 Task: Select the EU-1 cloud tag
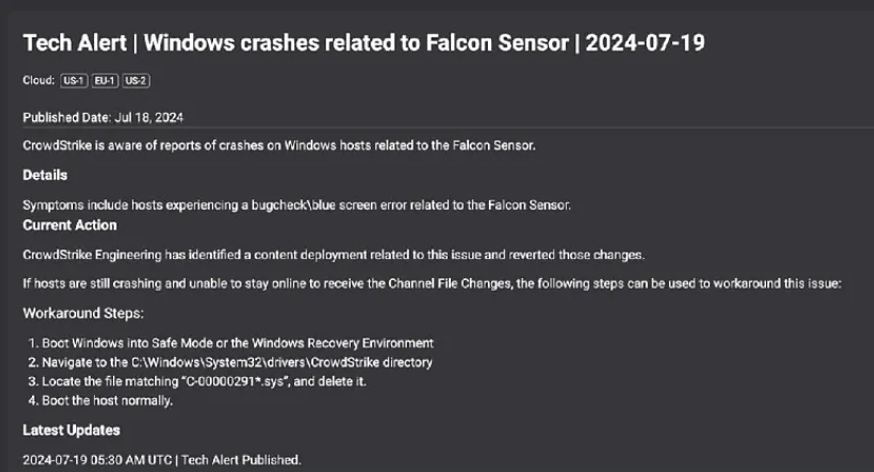click(x=105, y=80)
